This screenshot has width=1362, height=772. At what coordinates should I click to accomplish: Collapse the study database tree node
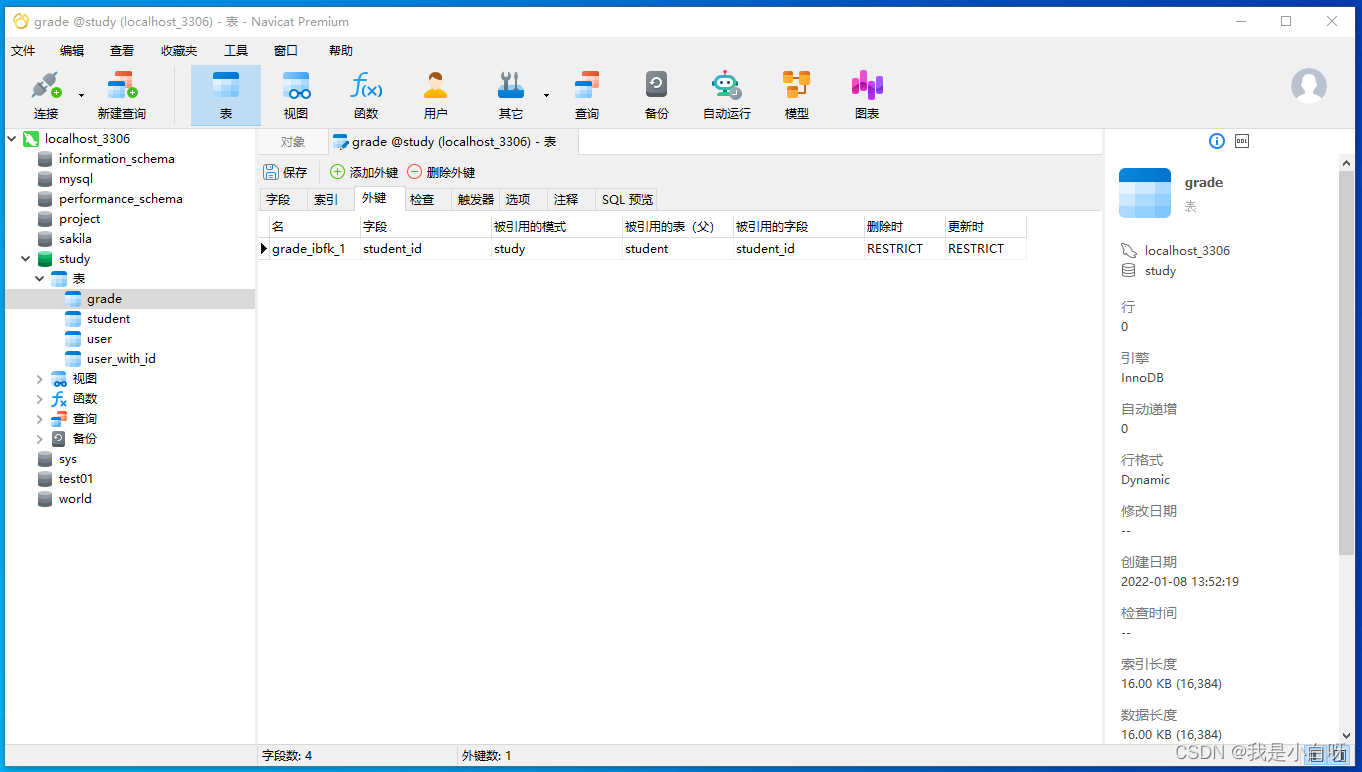[26, 259]
